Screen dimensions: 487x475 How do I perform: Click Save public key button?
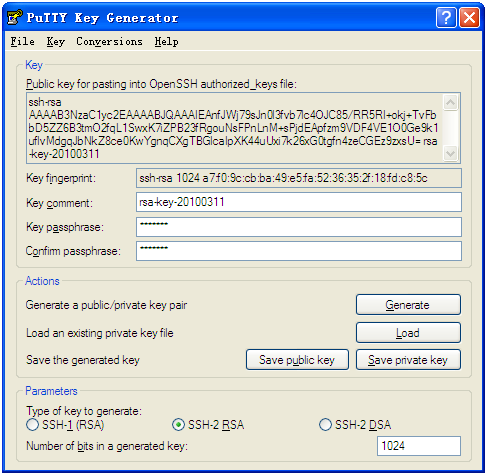297,360
